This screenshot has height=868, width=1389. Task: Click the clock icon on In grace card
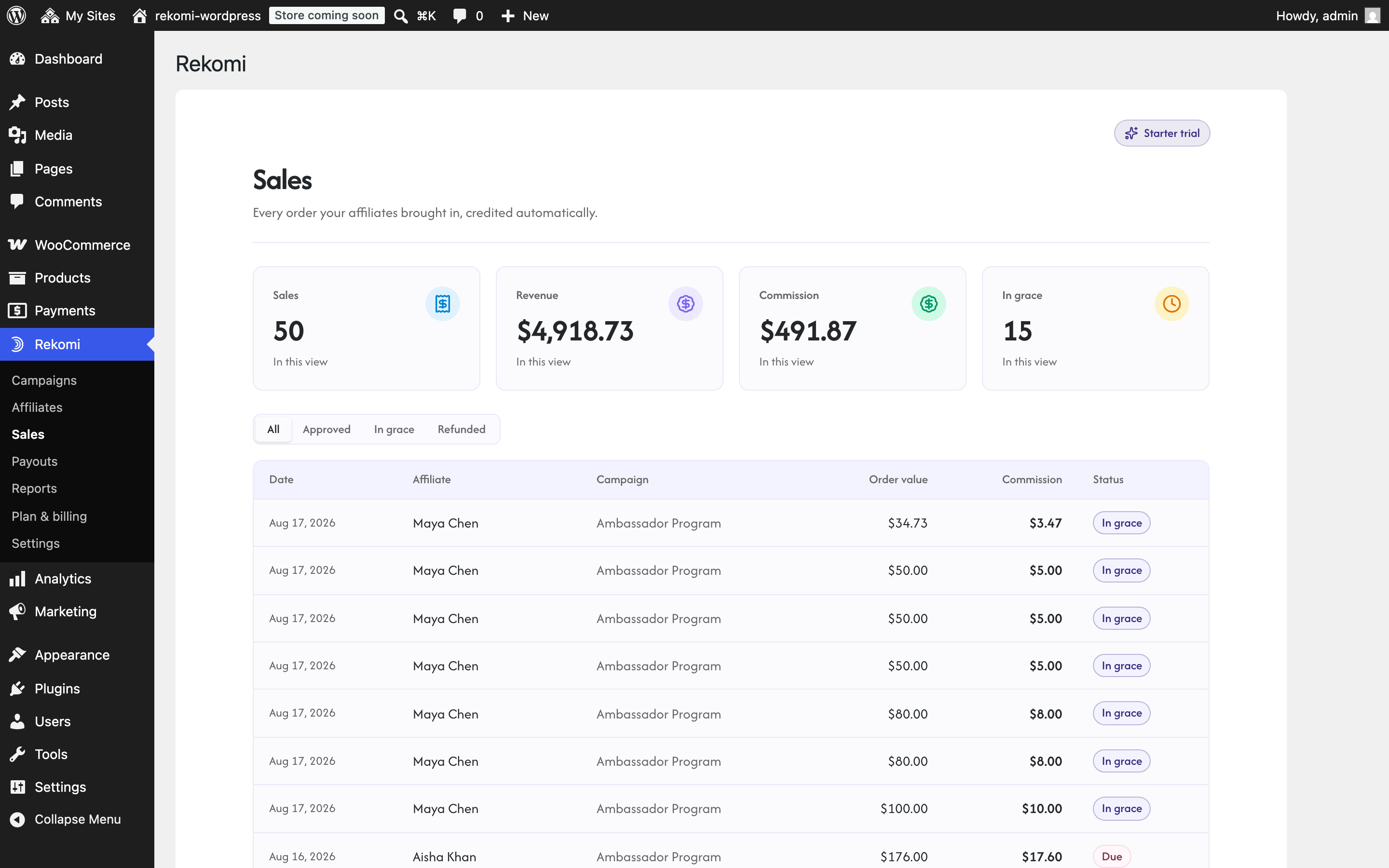1171,304
